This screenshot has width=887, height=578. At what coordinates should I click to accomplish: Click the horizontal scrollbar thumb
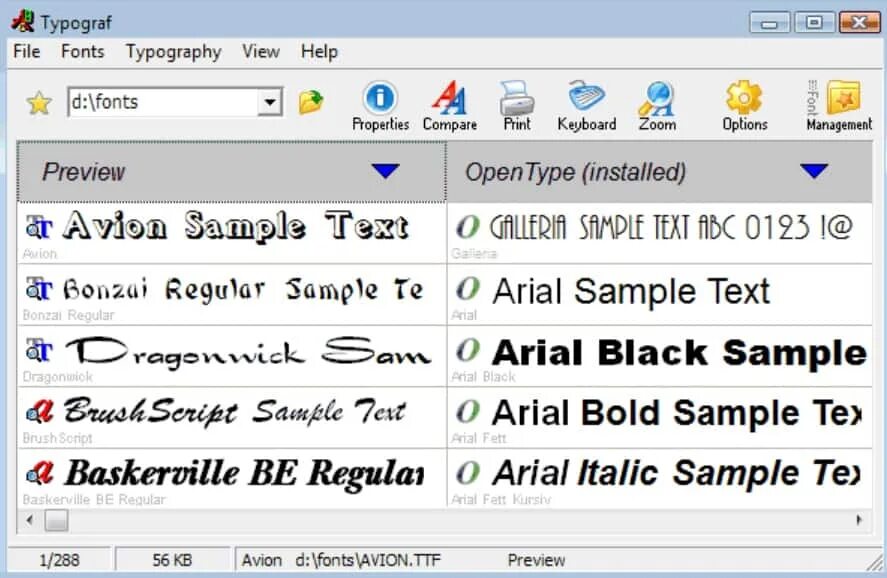tap(57, 520)
